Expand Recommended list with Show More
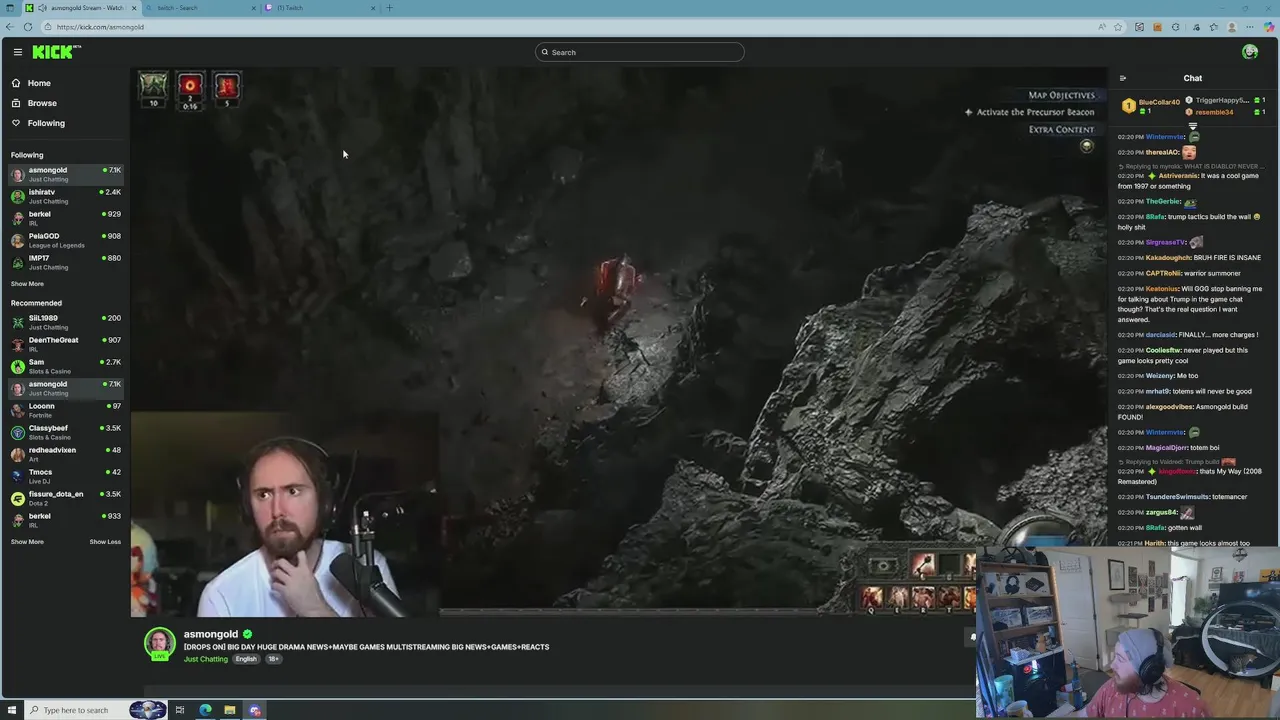1280x720 pixels. [x=27, y=542]
